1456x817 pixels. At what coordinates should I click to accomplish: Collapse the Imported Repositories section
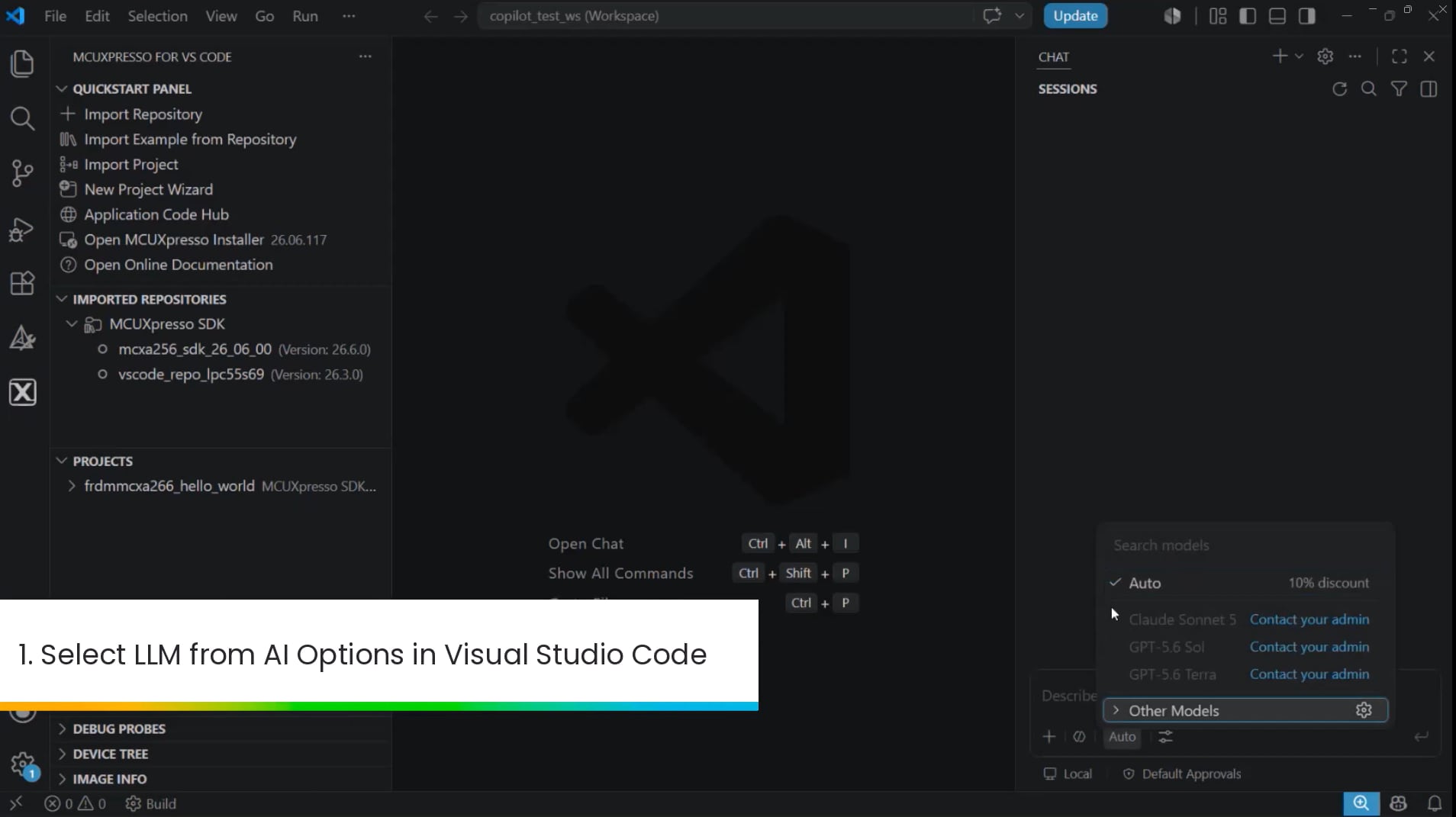point(62,299)
